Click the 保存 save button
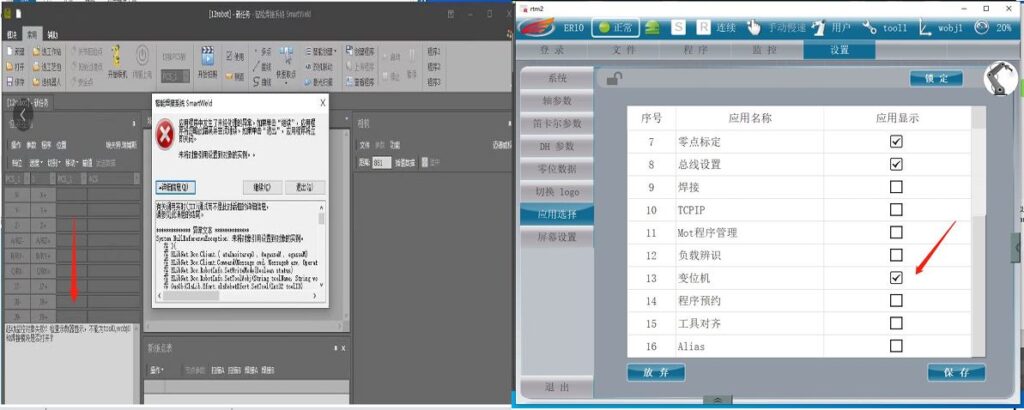The image size is (1024, 410). coord(956,372)
